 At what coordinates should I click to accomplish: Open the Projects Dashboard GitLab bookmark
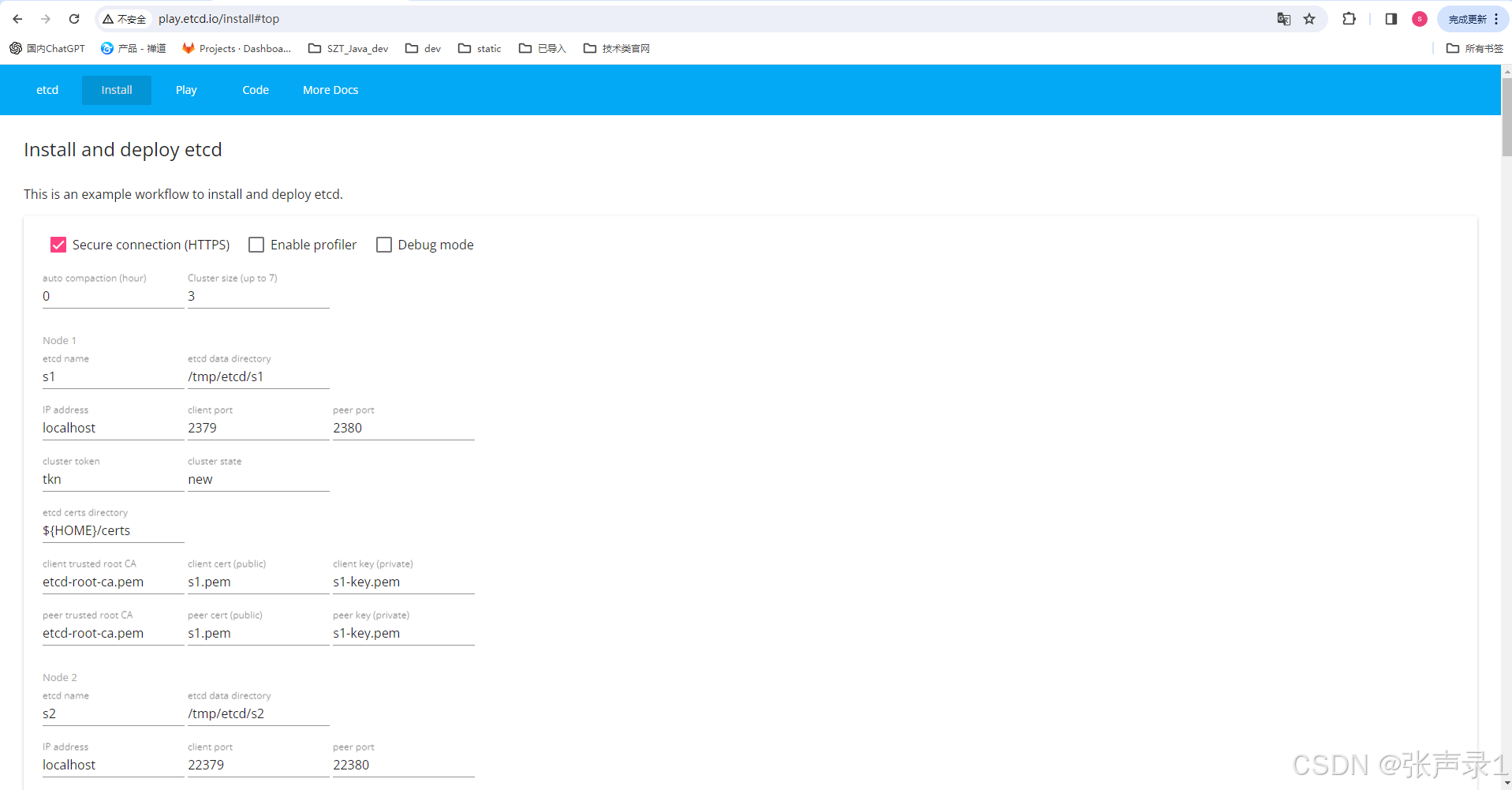coord(237,48)
